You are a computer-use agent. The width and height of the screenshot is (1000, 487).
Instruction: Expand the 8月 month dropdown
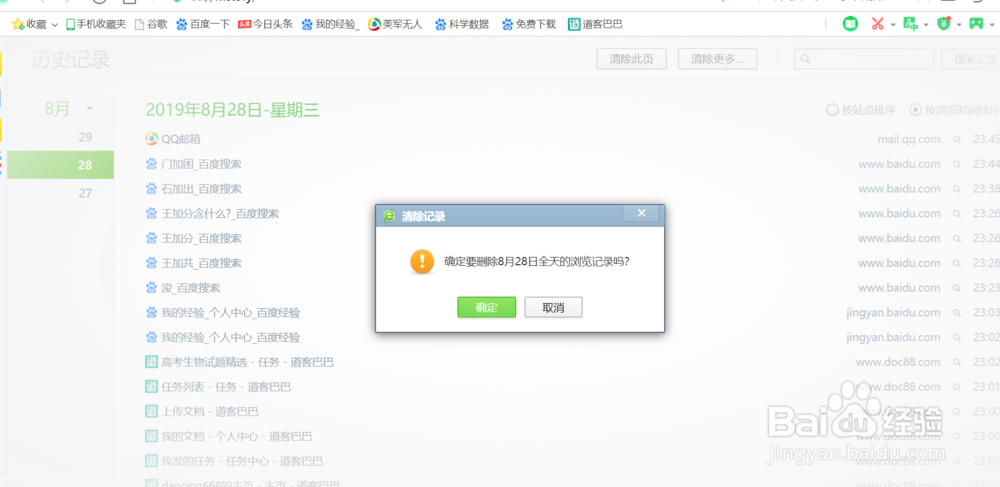[89, 108]
